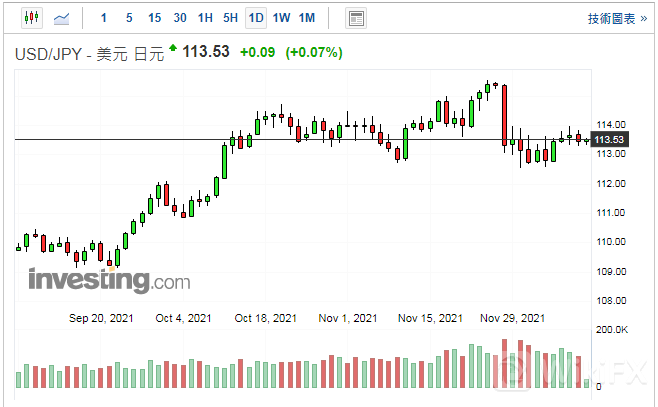Click the green up arrow beside the price
658x407 pixels.
coord(174,49)
